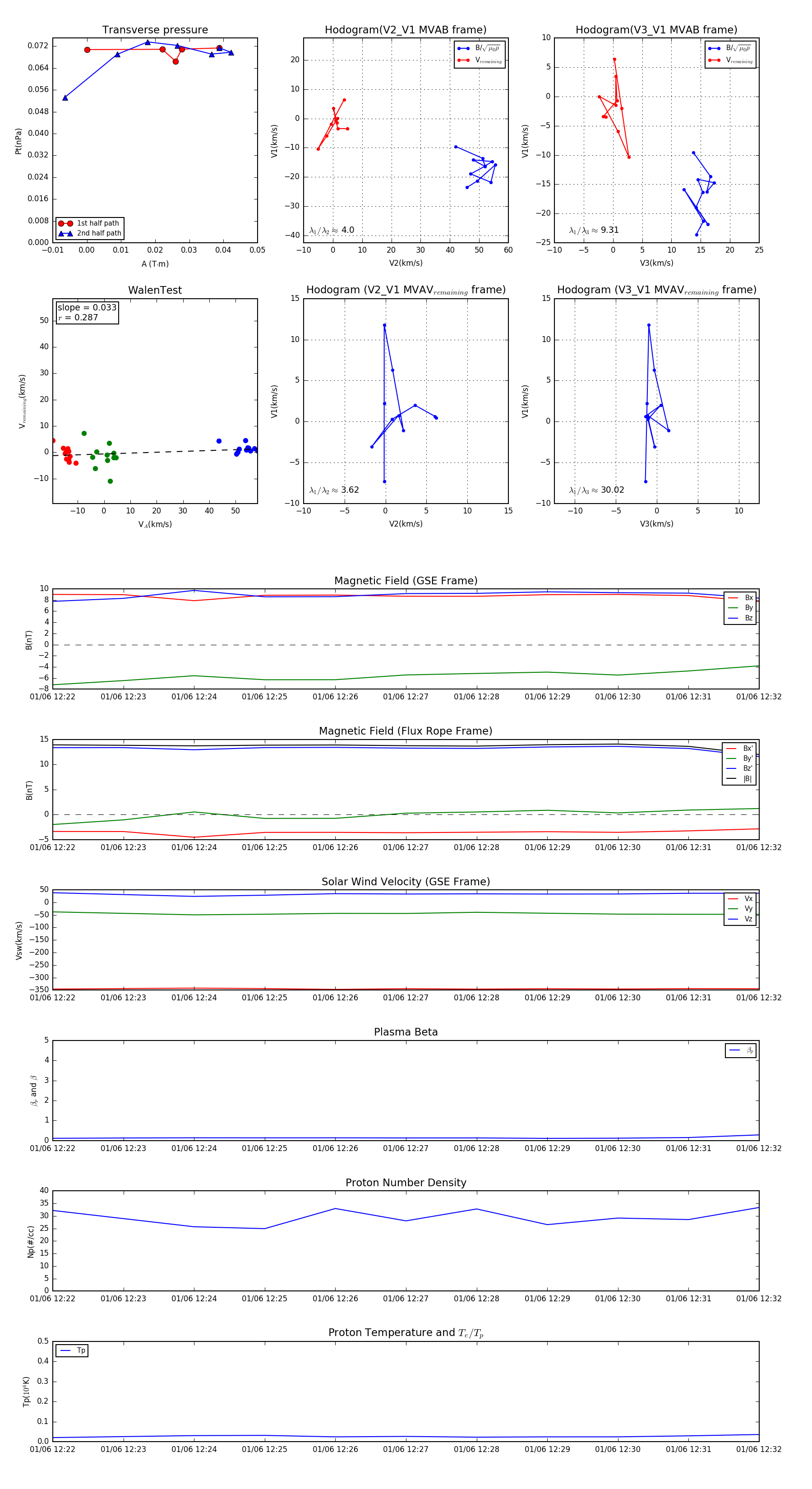Click the λ1/λ3 ≈ 30.02 annotation
The width and height of the screenshot is (812, 1489).
pos(596,490)
